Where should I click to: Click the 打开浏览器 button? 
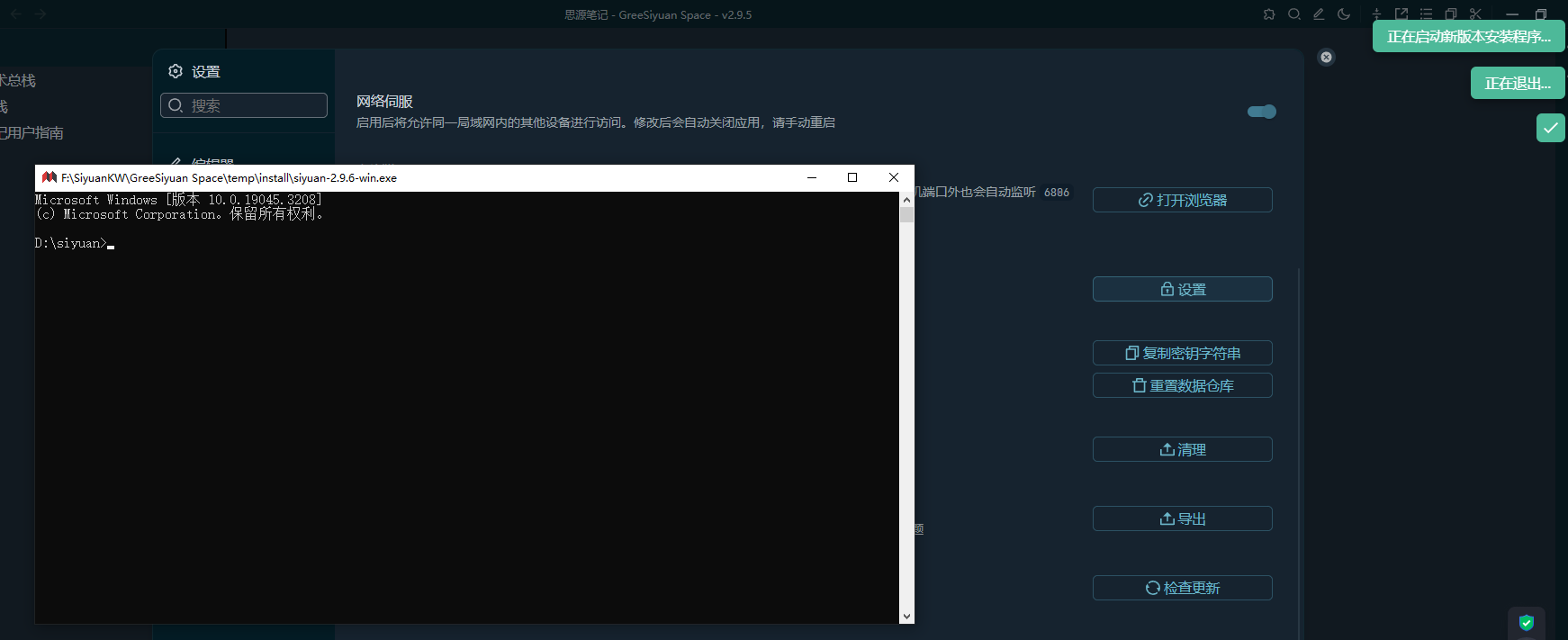click(1182, 200)
